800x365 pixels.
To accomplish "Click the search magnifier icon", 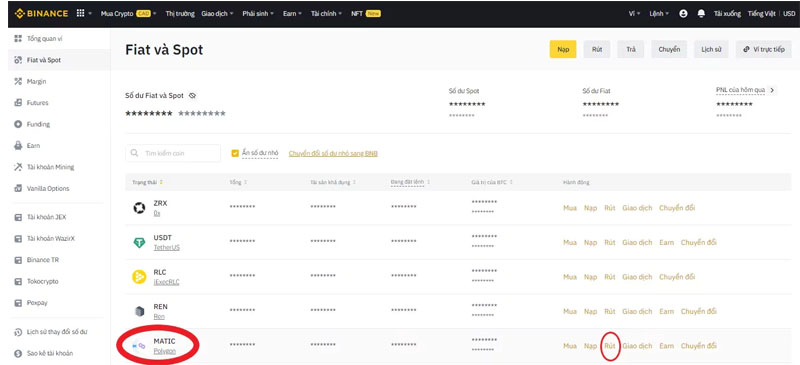I will [135, 153].
